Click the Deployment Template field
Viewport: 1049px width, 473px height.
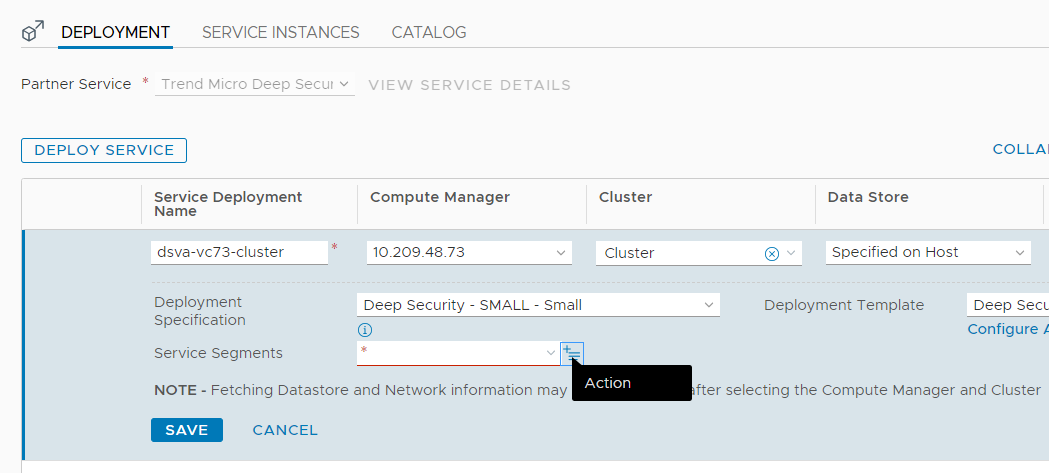[x=1007, y=305]
